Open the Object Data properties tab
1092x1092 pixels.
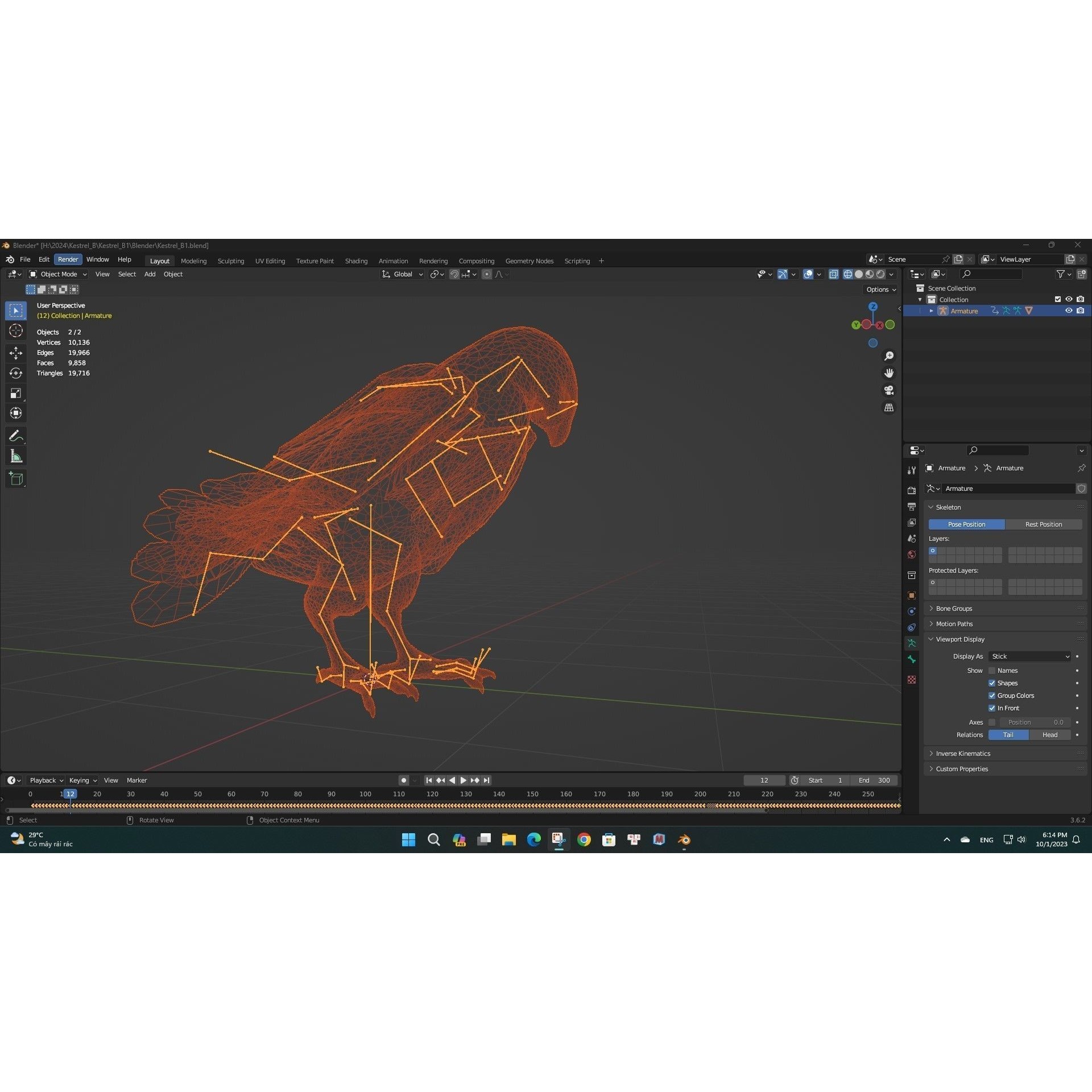pos(912,643)
